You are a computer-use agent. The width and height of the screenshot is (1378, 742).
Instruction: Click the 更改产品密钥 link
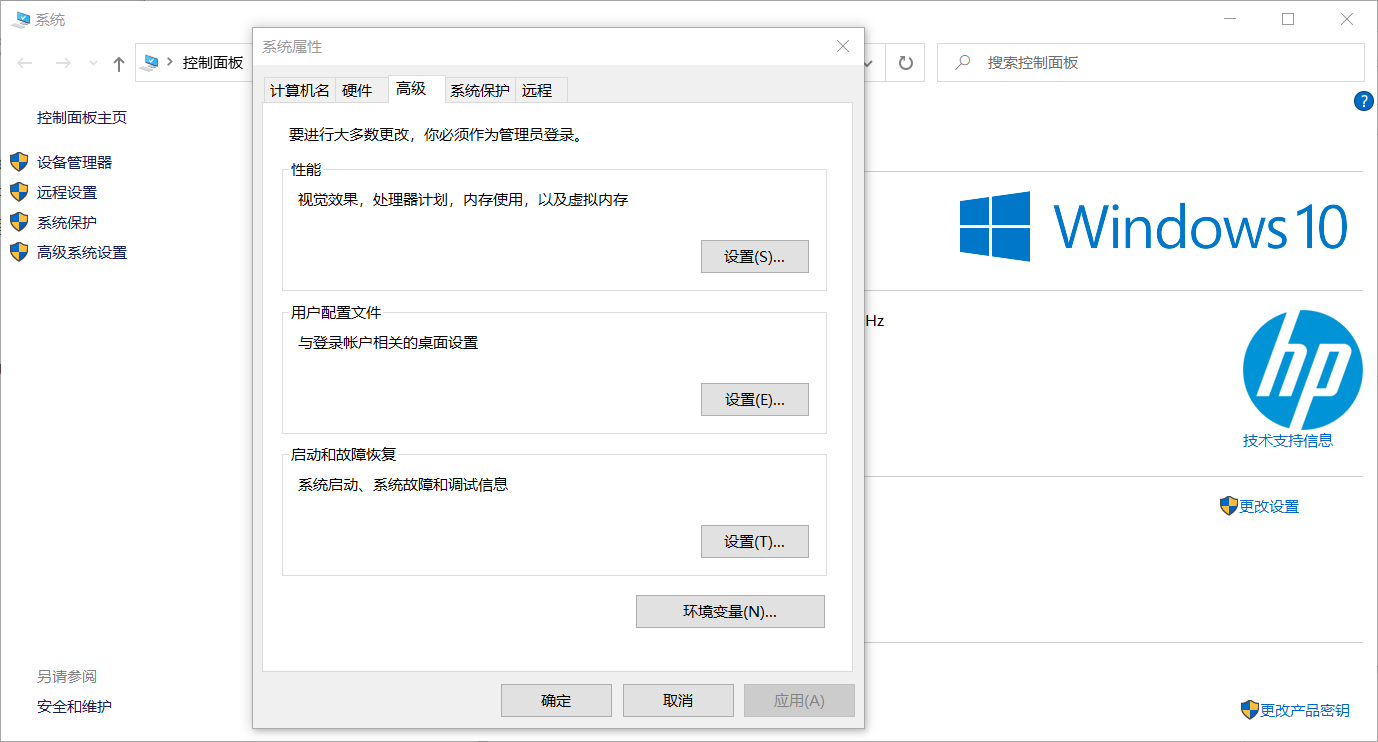click(x=1305, y=710)
